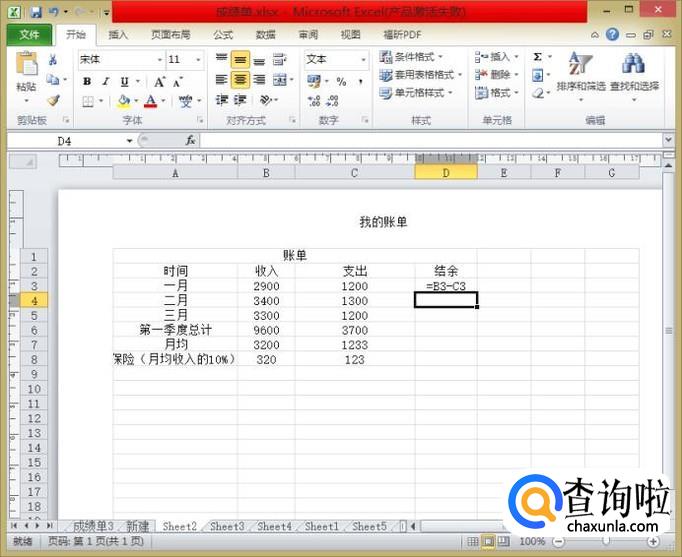This screenshot has height=557, width=682.
Task: Switch to the Page Layout tab
Action: 170,35
